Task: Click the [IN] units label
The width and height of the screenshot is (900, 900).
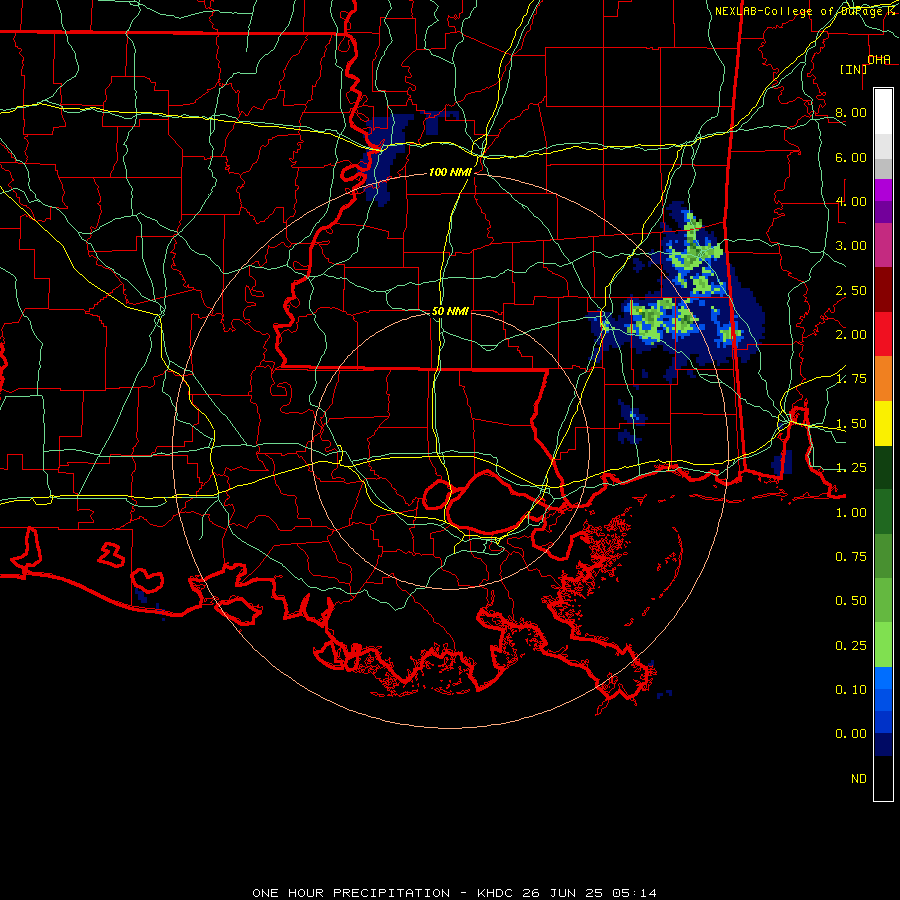Action: 853,69
